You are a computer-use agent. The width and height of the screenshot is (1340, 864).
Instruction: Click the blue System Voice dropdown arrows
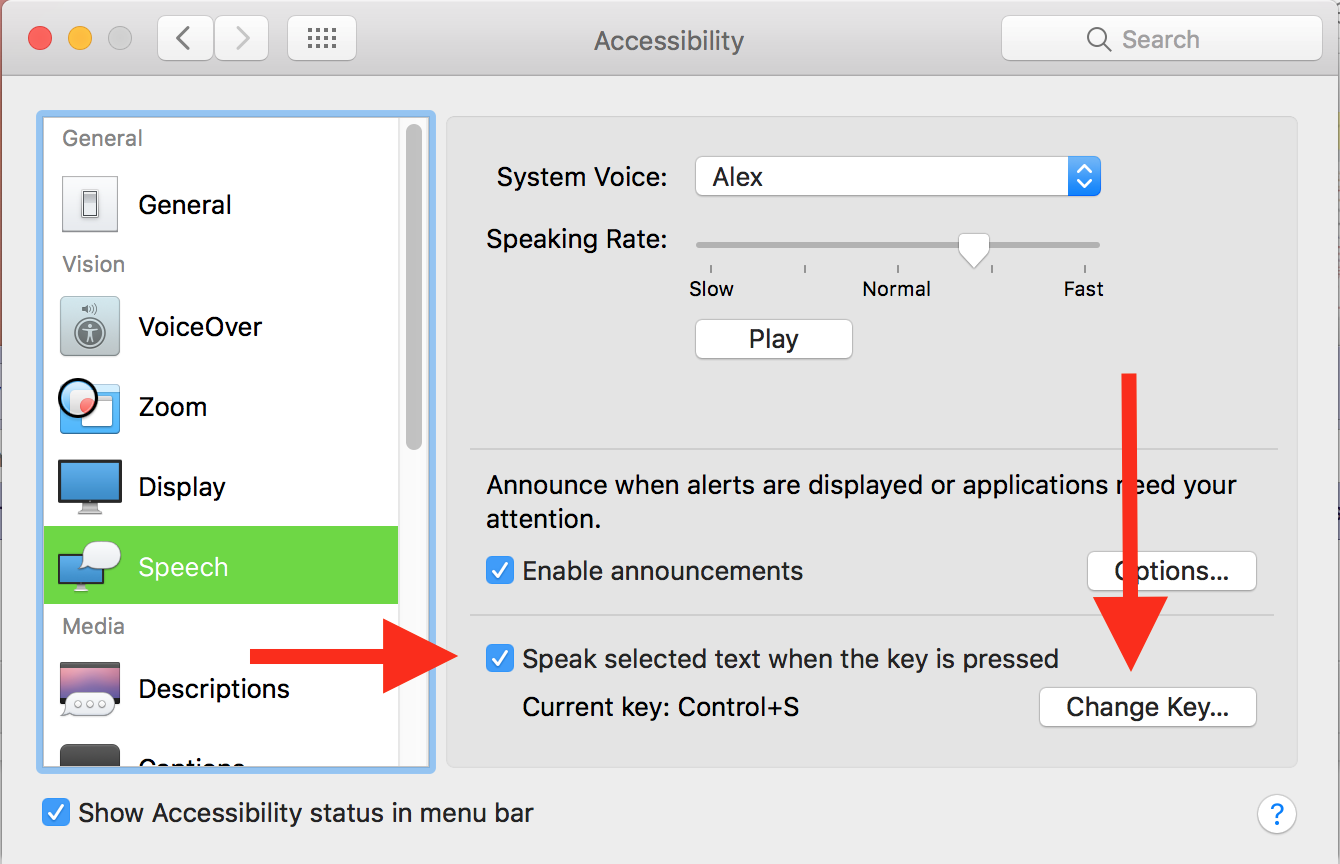click(x=1084, y=177)
